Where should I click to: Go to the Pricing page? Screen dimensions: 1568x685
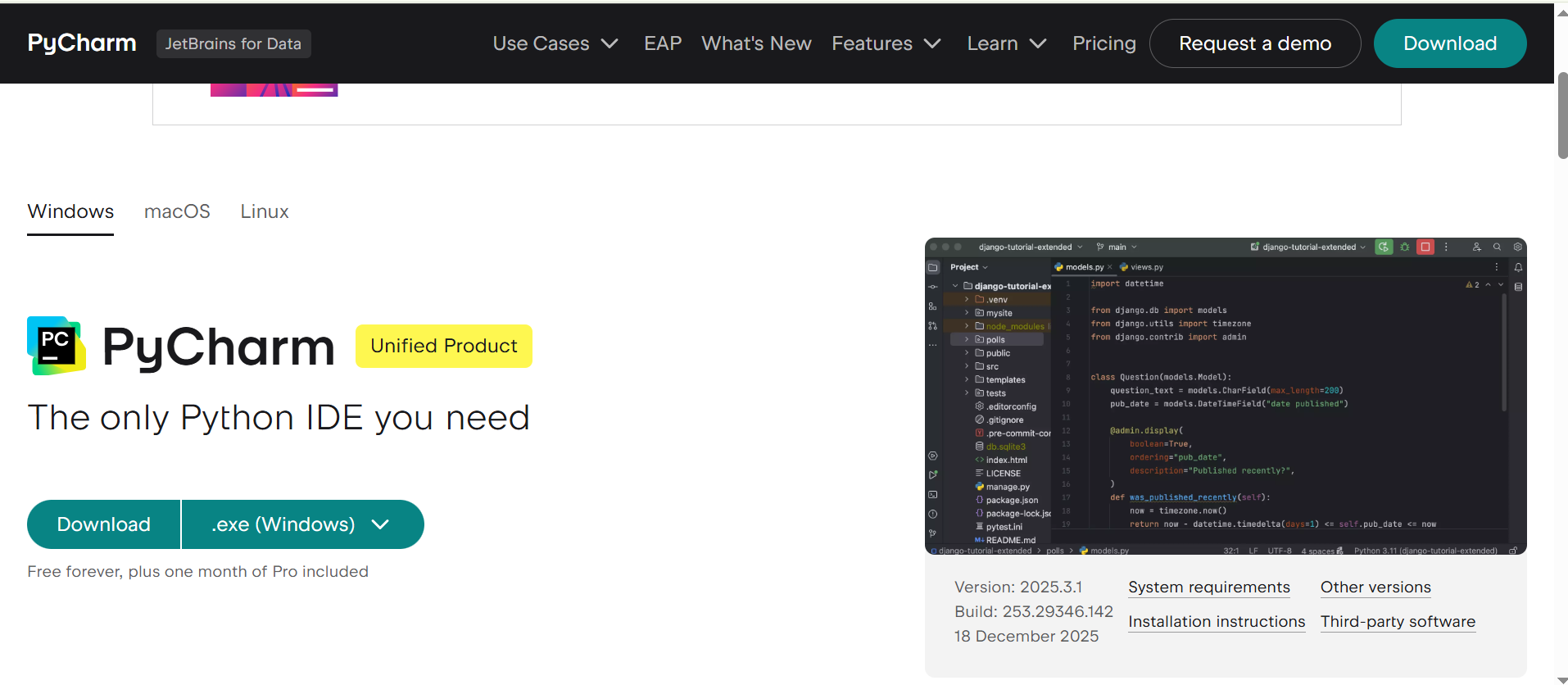coord(1104,43)
